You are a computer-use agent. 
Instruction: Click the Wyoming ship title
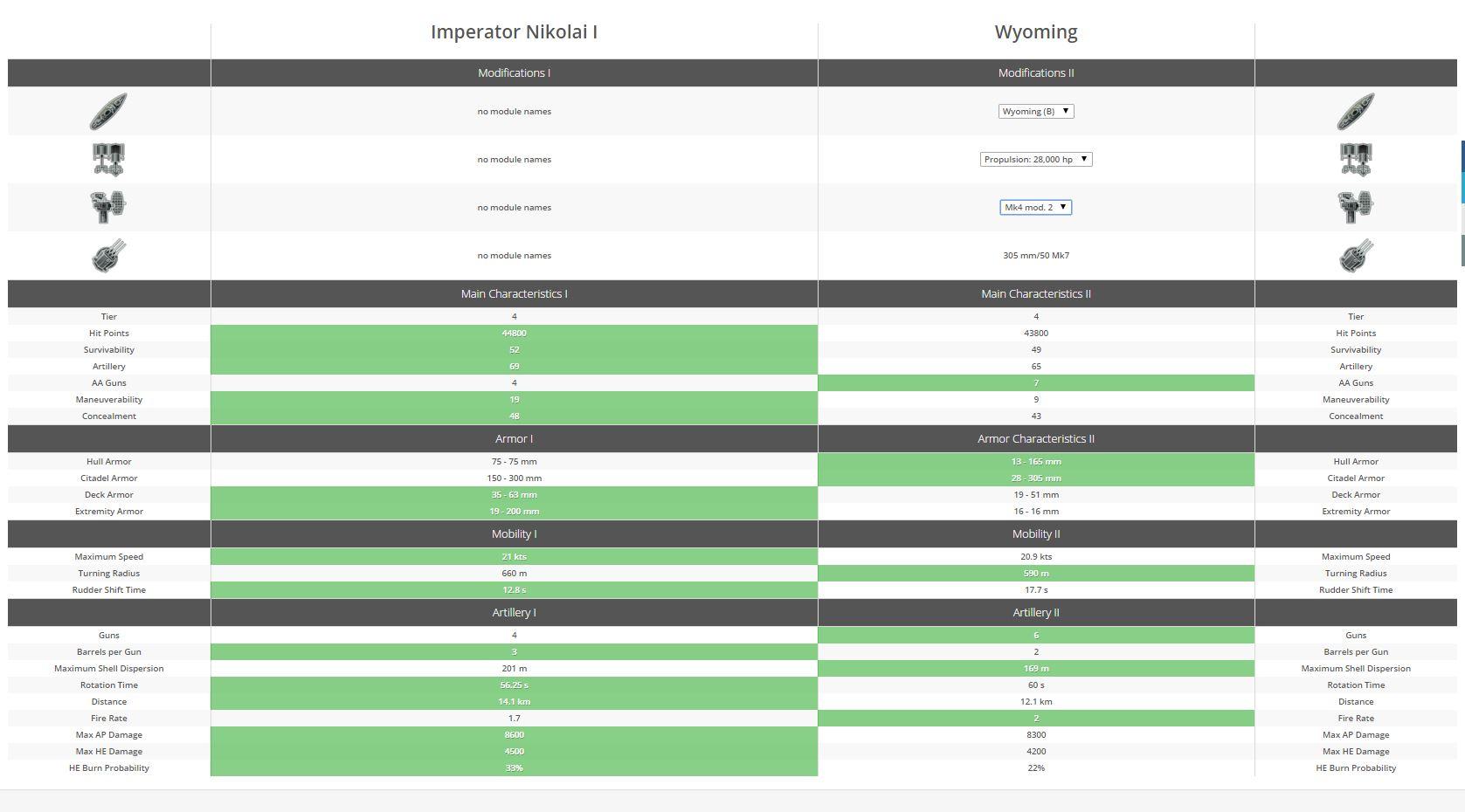[1036, 32]
